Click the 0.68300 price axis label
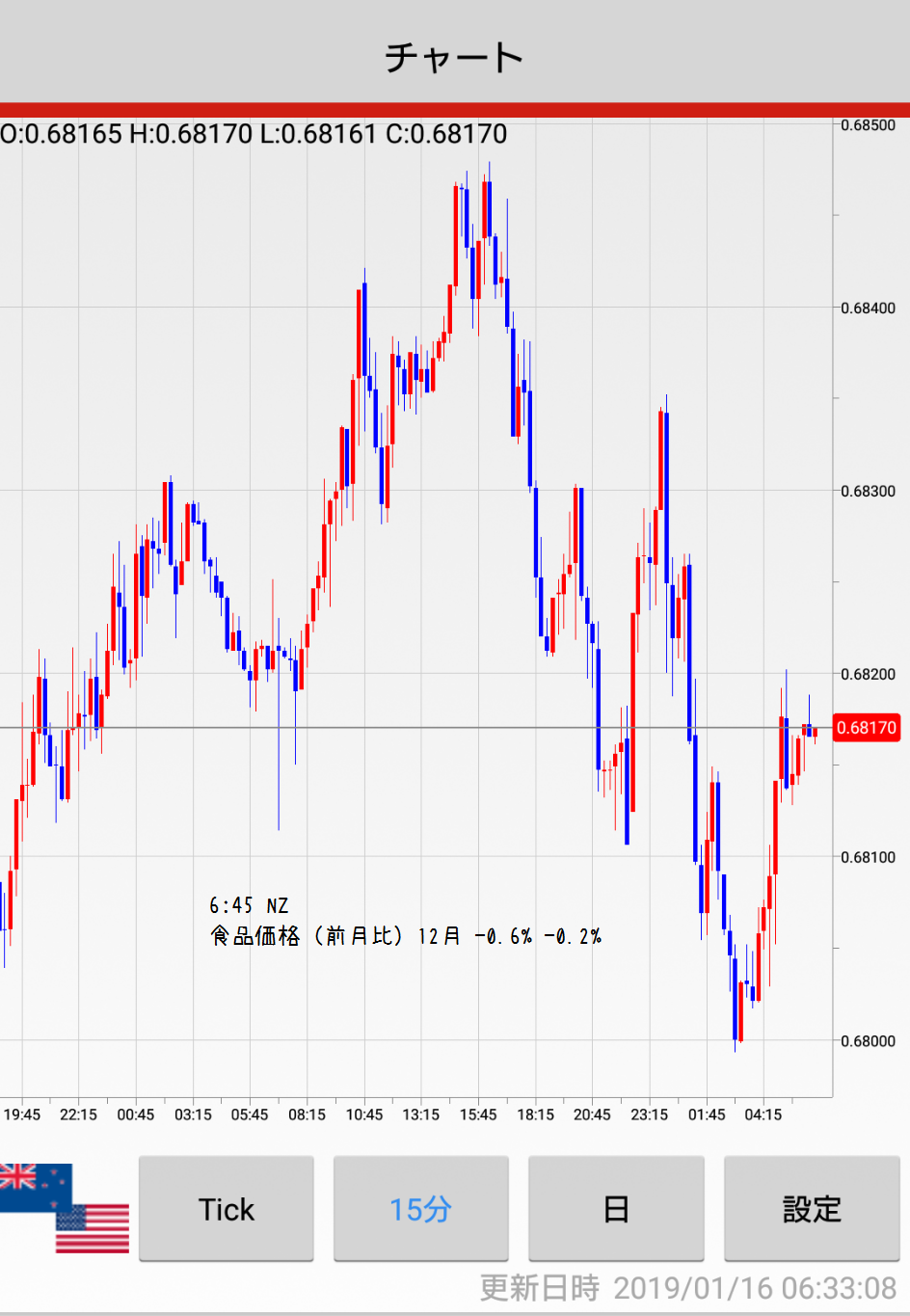This screenshot has height=1316, width=910. pyautogui.click(x=868, y=492)
